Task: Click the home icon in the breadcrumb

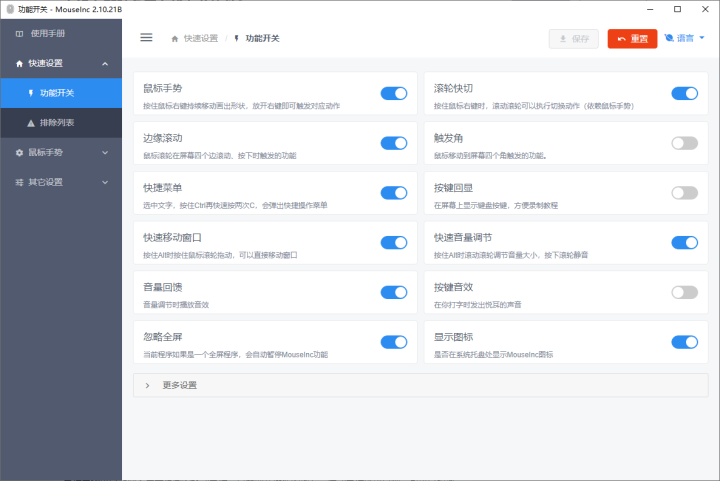Action: pyautogui.click(x=174, y=39)
